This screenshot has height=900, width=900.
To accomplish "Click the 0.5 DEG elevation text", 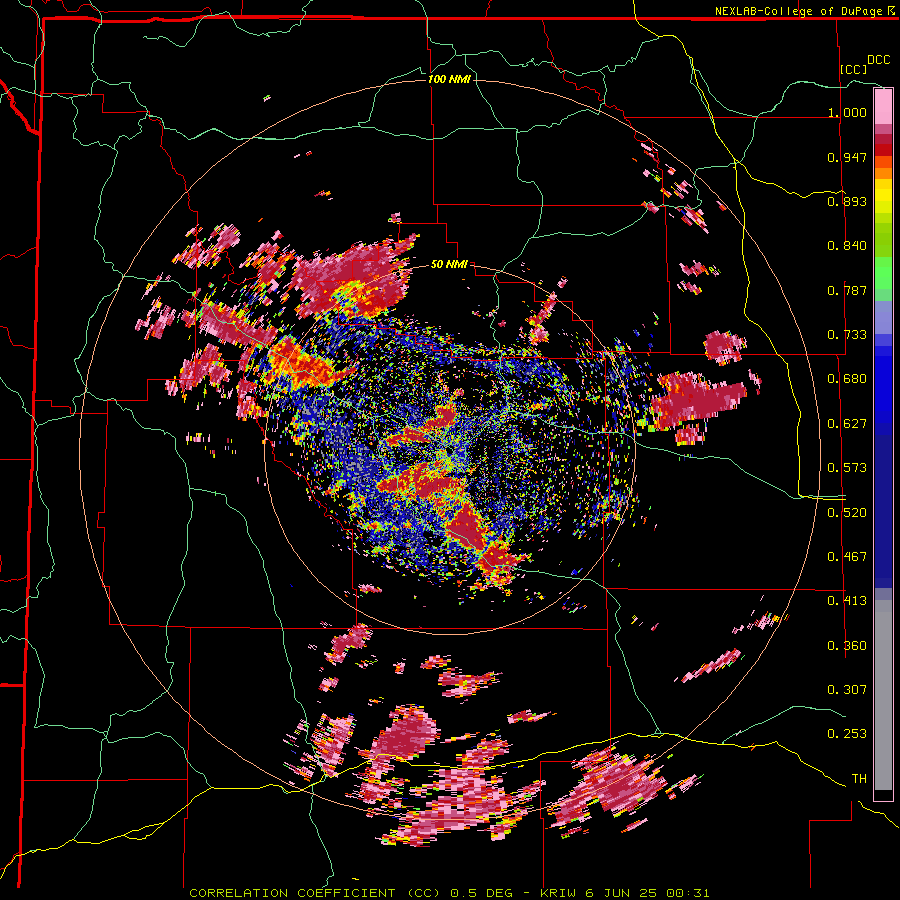I will [x=482, y=893].
